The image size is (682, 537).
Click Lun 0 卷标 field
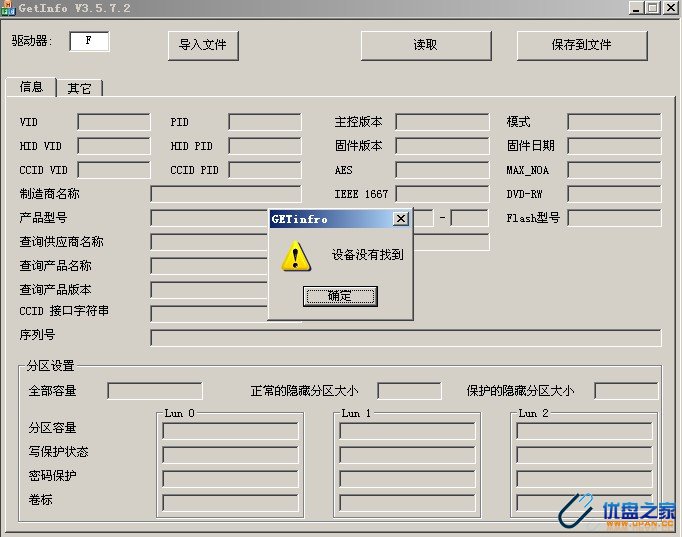[x=231, y=503]
